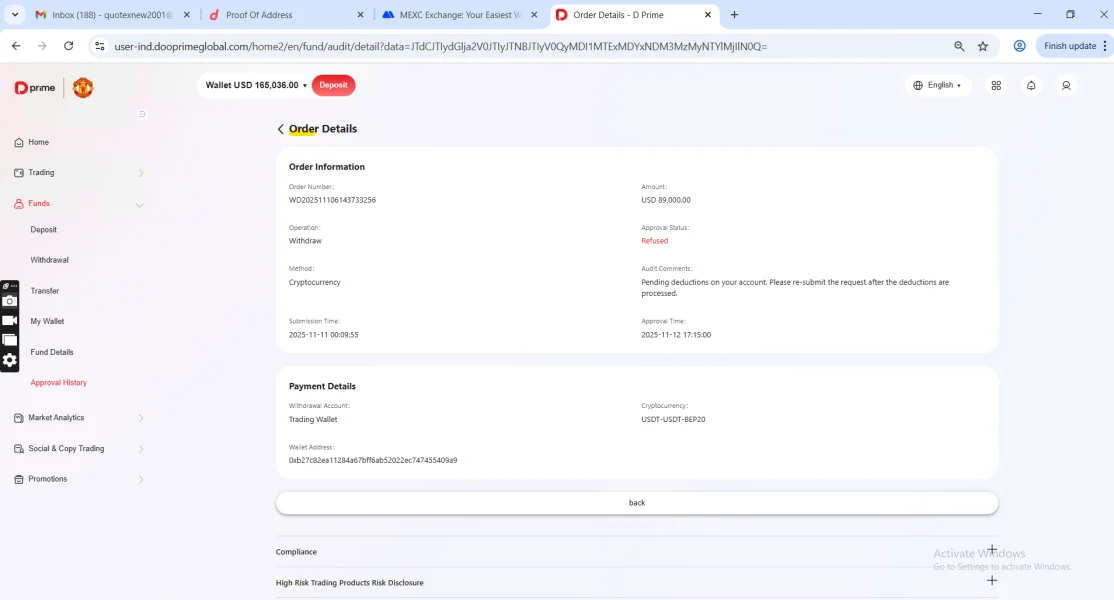
Task: Open the apps grid icon
Action: coord(996,86)
